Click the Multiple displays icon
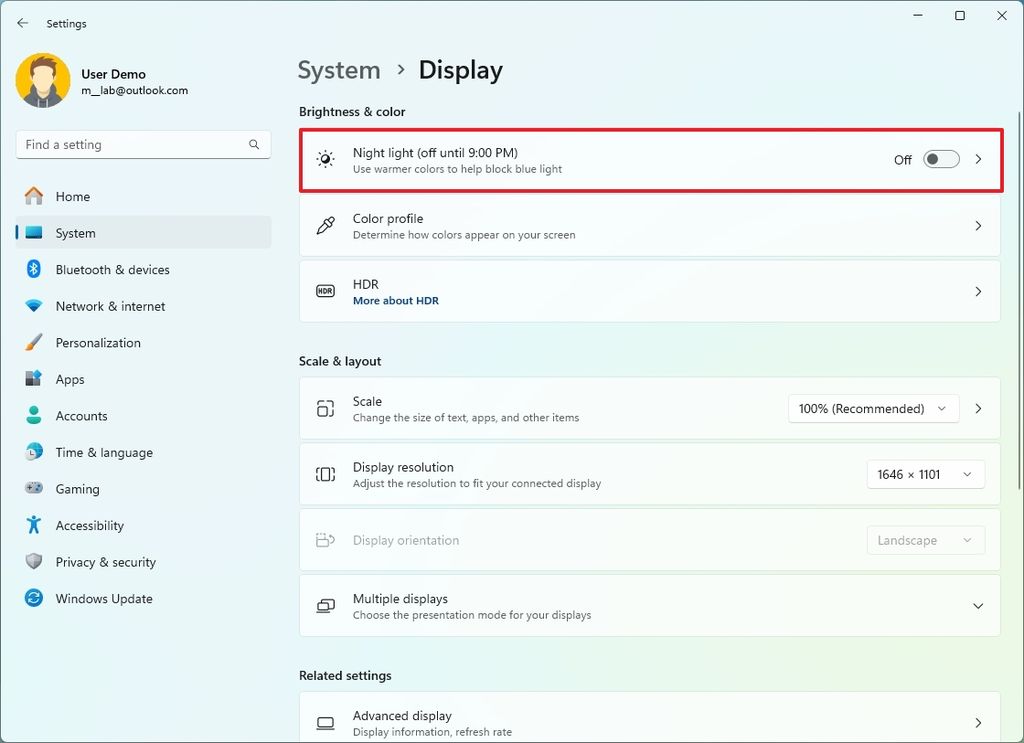 coord(325,606)
